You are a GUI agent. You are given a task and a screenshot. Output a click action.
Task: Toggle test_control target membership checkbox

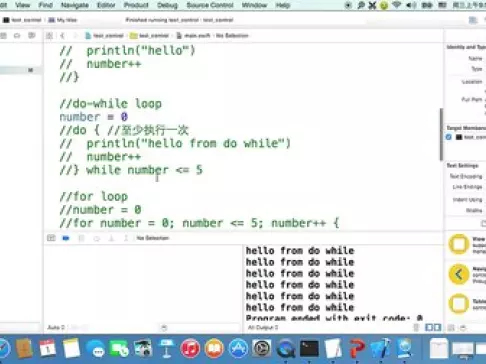449,137
